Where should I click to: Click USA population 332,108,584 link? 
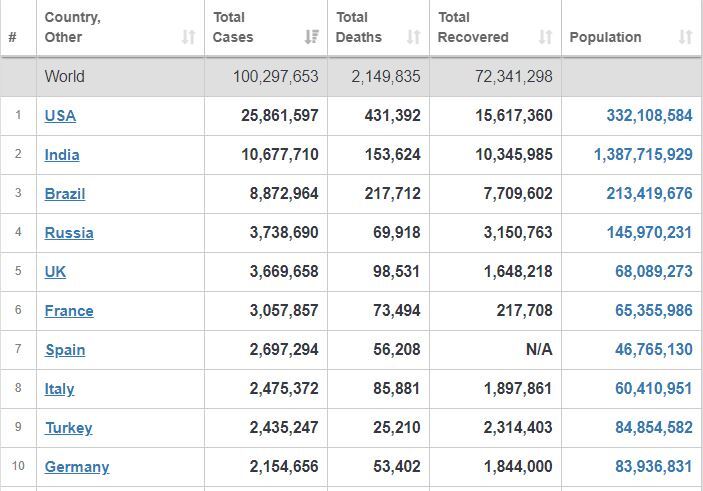(649, 116)
